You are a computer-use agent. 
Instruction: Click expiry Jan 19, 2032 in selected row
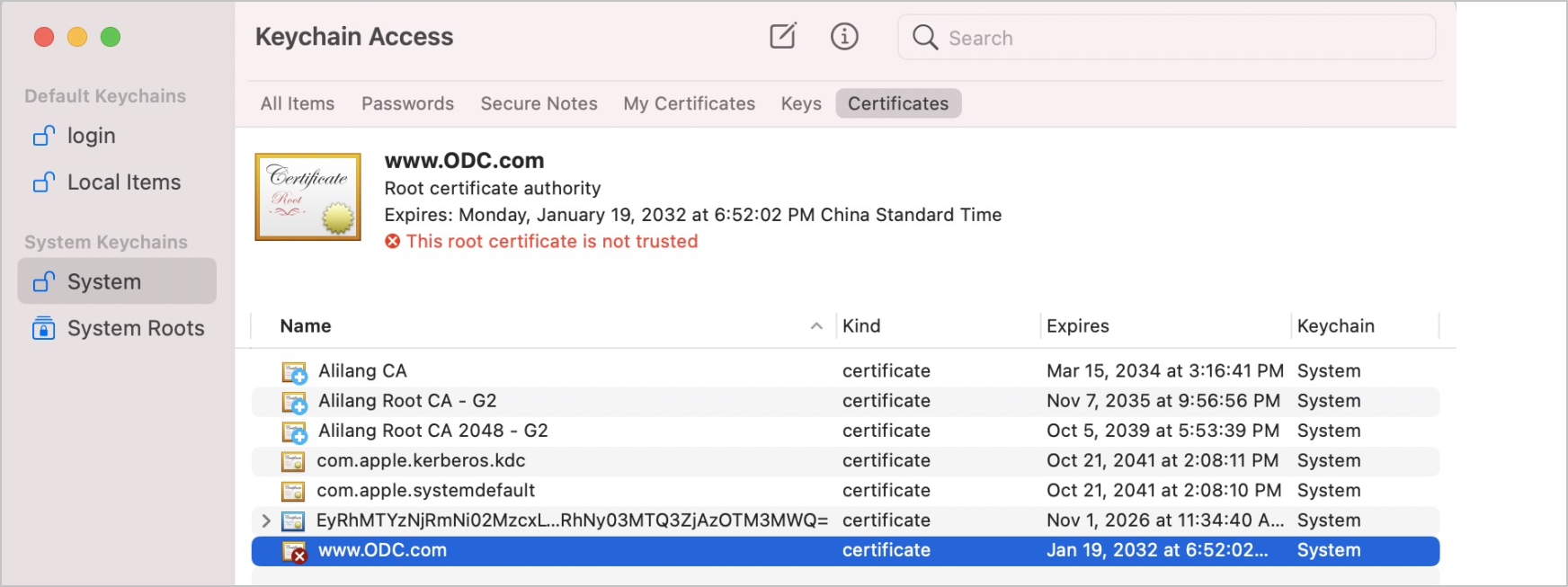pyautogui.click(x=1157, y=550)
